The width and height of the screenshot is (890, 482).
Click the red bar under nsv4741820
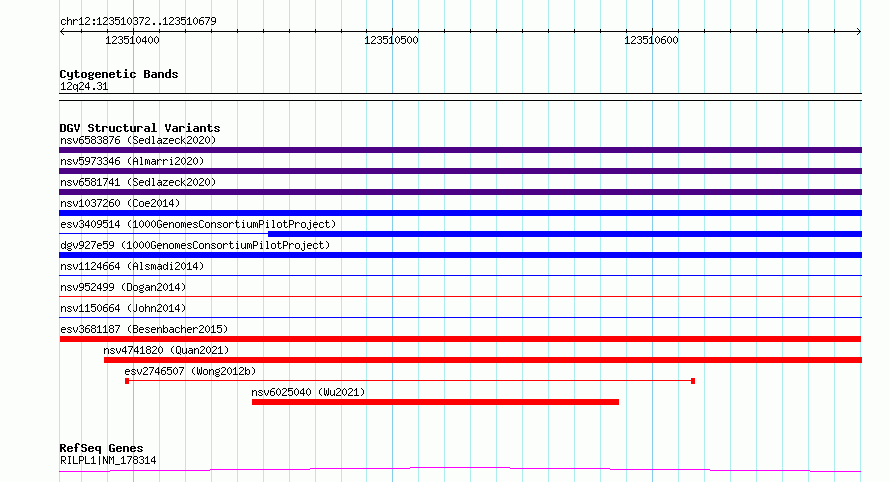pos(482,360)
